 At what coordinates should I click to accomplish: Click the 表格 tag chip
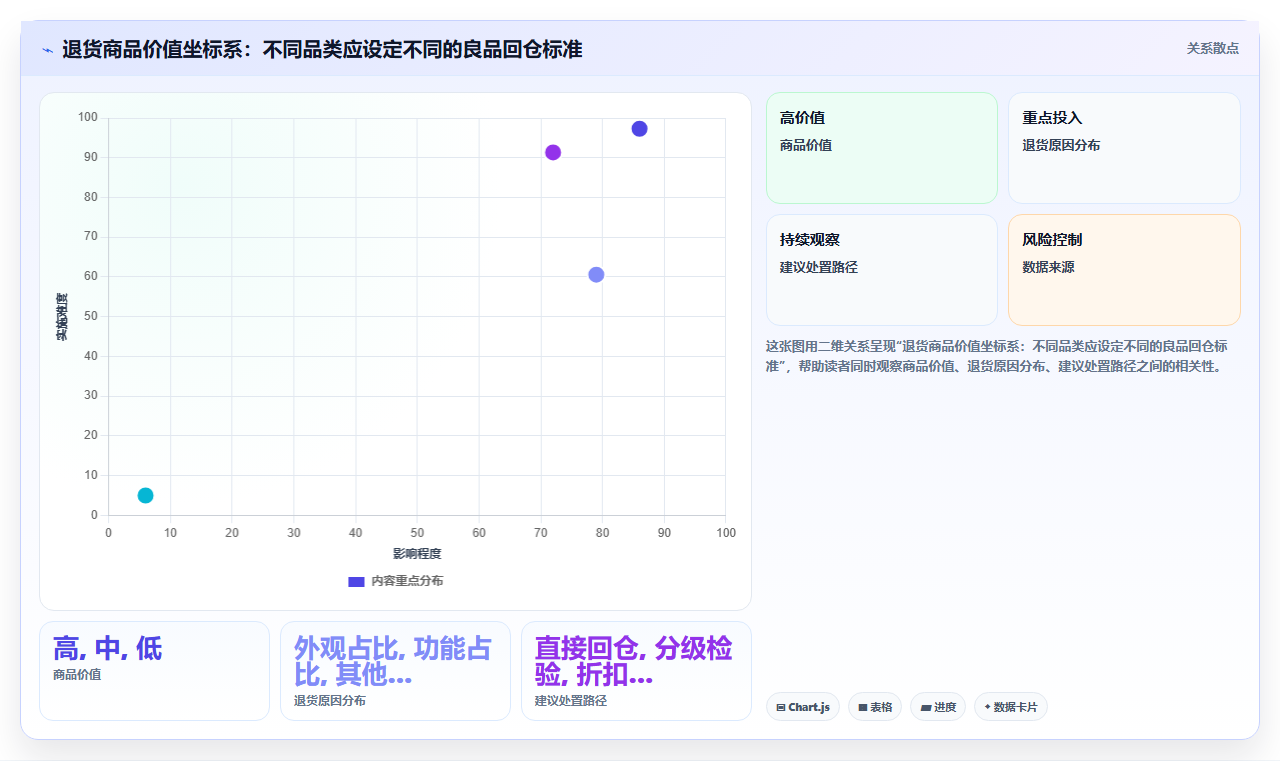pyautogui.click(x=875, y=707)
